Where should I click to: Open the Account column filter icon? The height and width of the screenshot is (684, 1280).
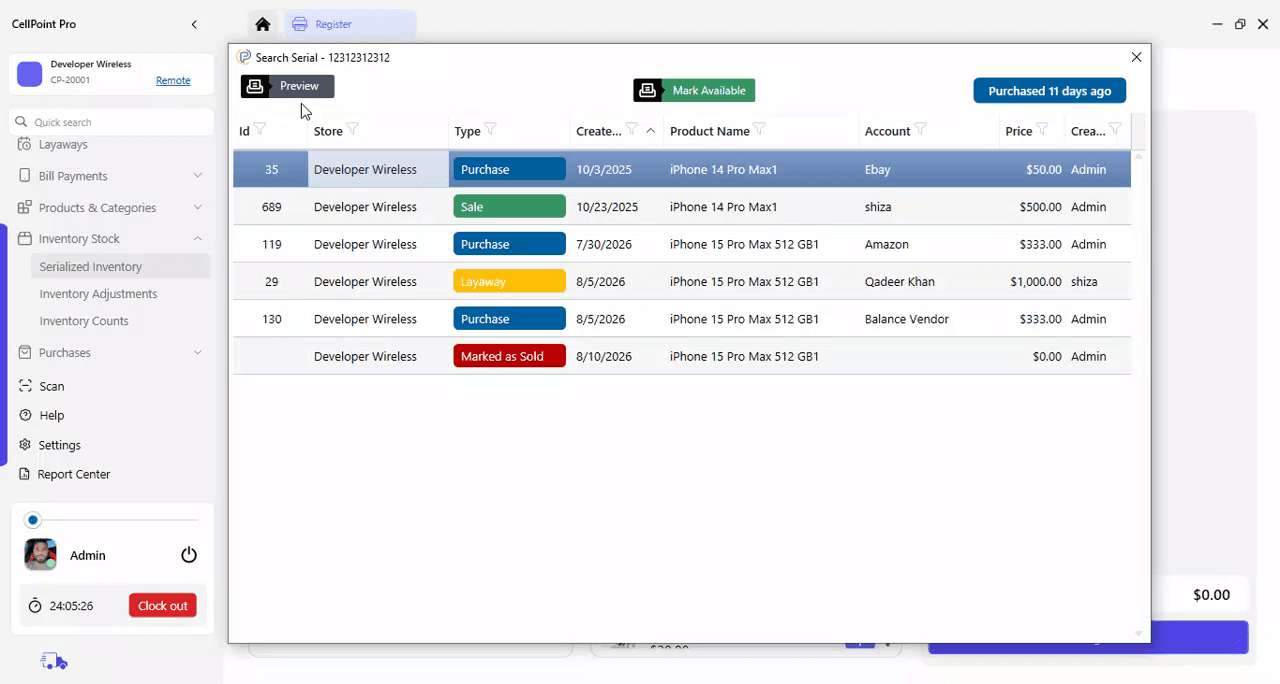(920, 129)
